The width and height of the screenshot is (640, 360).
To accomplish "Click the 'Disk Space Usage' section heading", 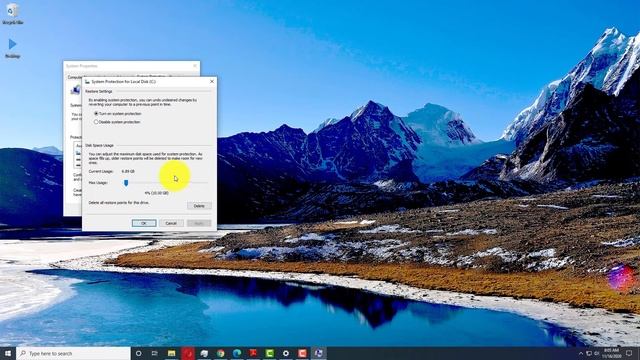I will click(x=100, y=145).
